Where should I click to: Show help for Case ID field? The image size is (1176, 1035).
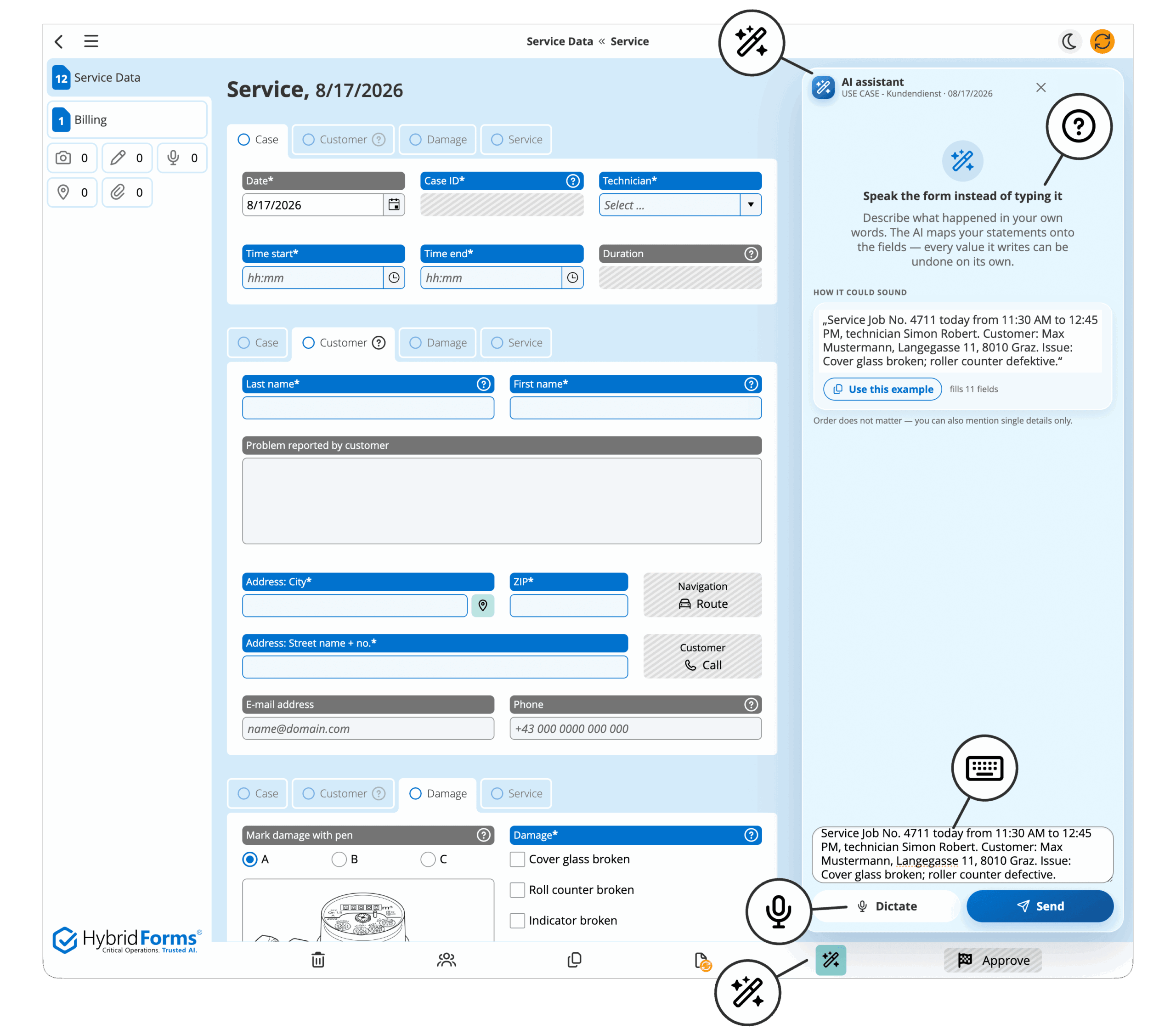coord(572,181)
